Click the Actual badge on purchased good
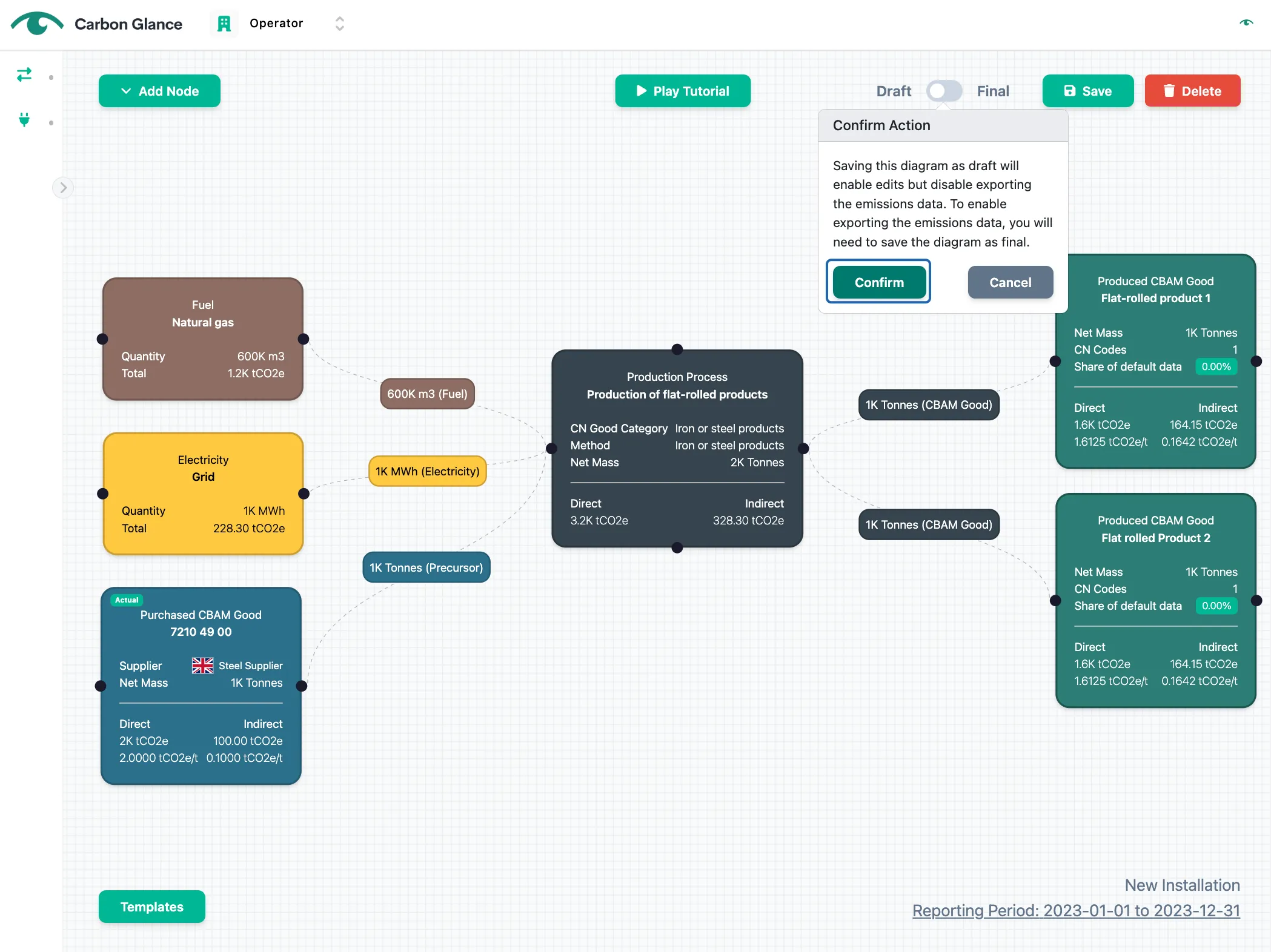 [127, 600]
